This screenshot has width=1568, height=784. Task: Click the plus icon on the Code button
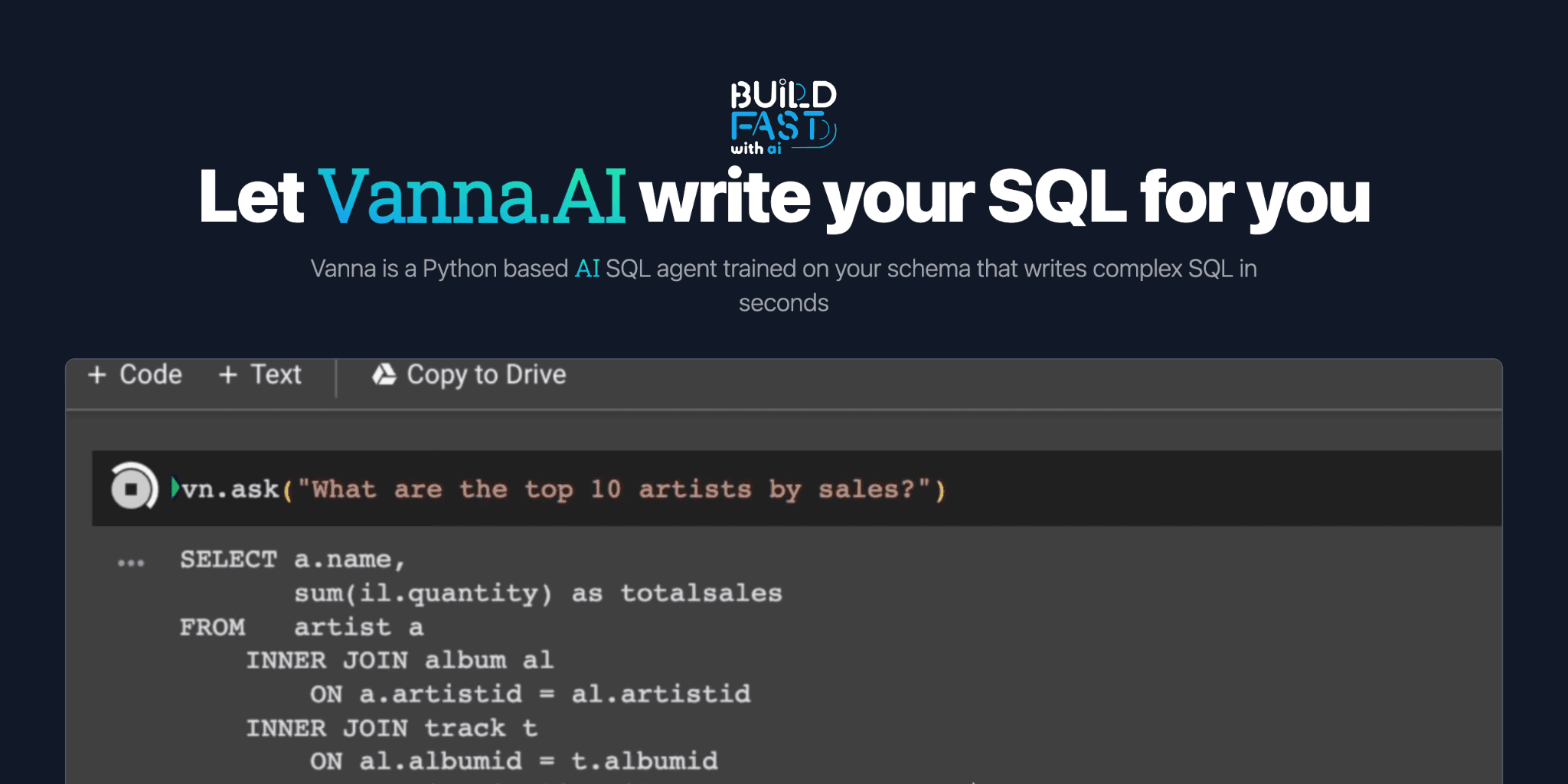[x=97, y=374]
